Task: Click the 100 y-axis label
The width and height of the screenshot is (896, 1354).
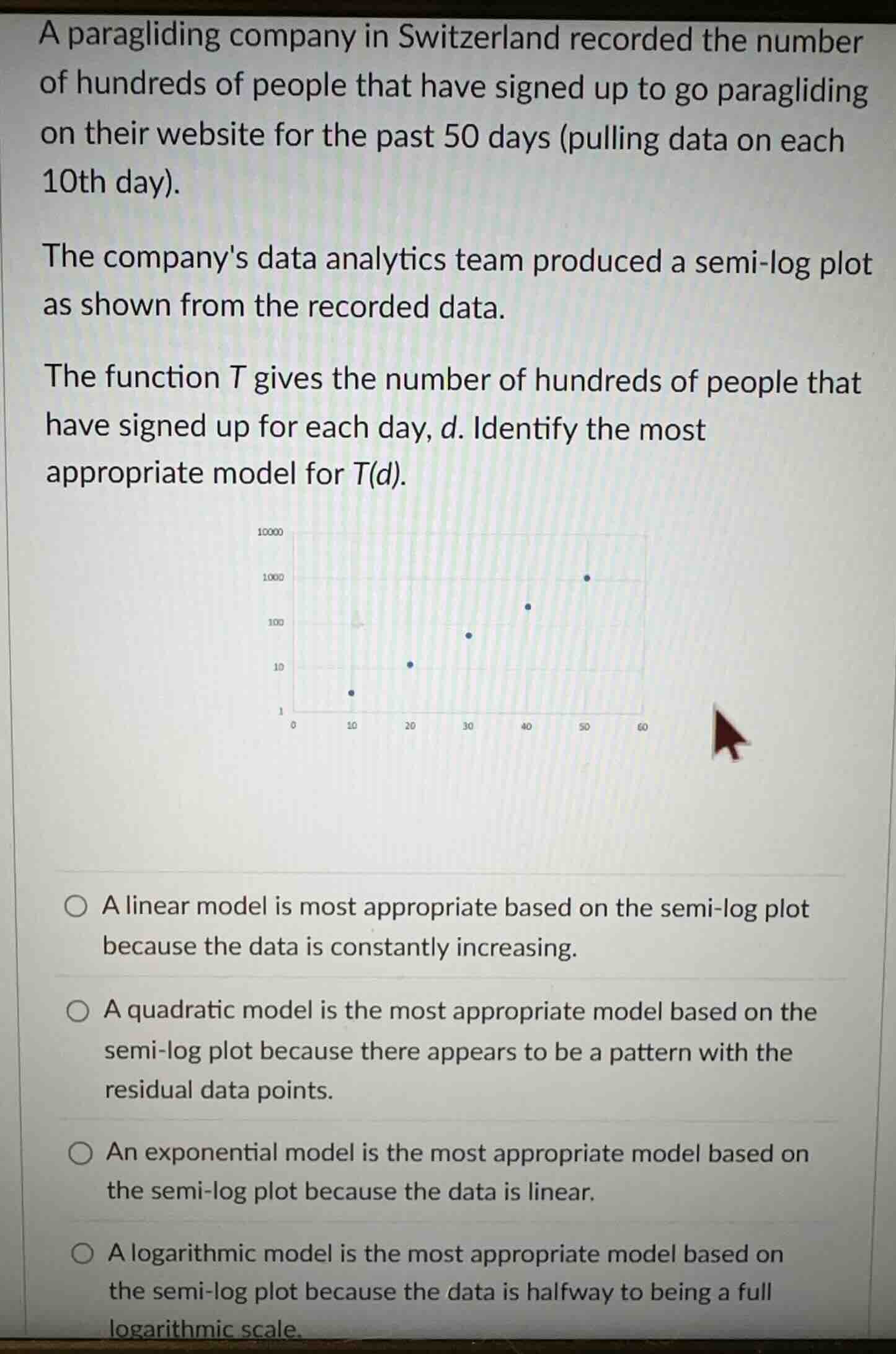Action: 275,622
